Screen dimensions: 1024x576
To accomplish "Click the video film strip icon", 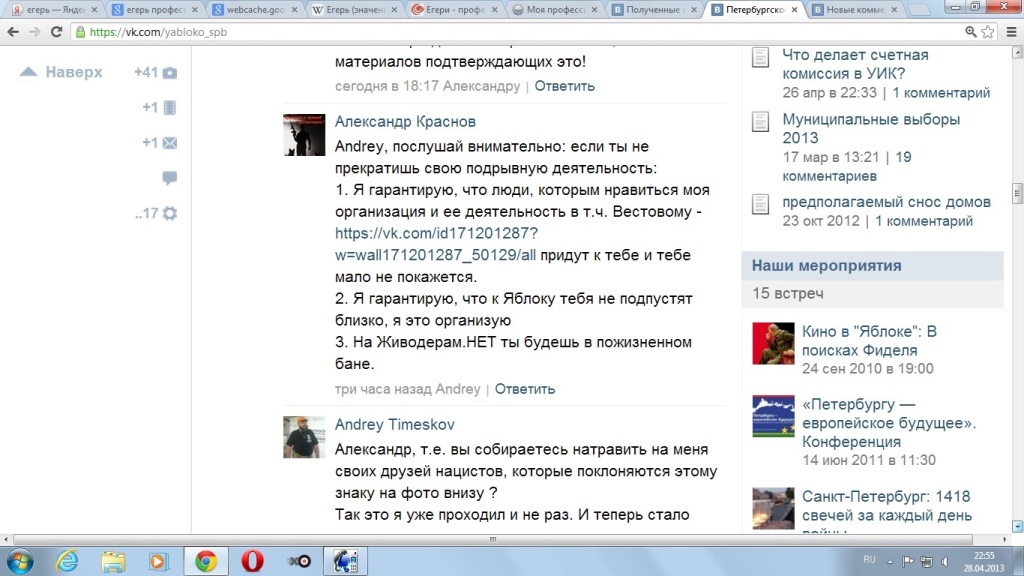I will click(x=169, y=108).
